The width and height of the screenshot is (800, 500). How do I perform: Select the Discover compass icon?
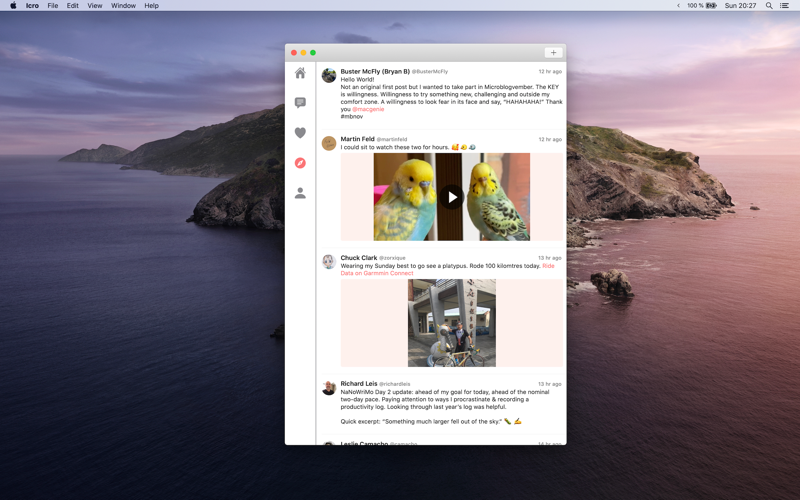(x=300, y=163)
